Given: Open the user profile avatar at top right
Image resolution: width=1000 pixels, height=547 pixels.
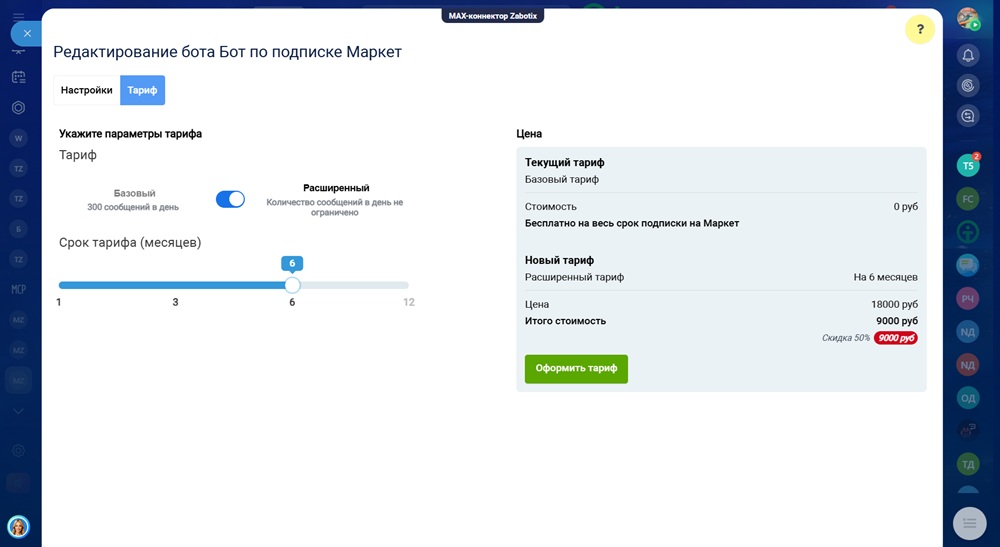Looking at the screenshot, I should tap(967, 18).
